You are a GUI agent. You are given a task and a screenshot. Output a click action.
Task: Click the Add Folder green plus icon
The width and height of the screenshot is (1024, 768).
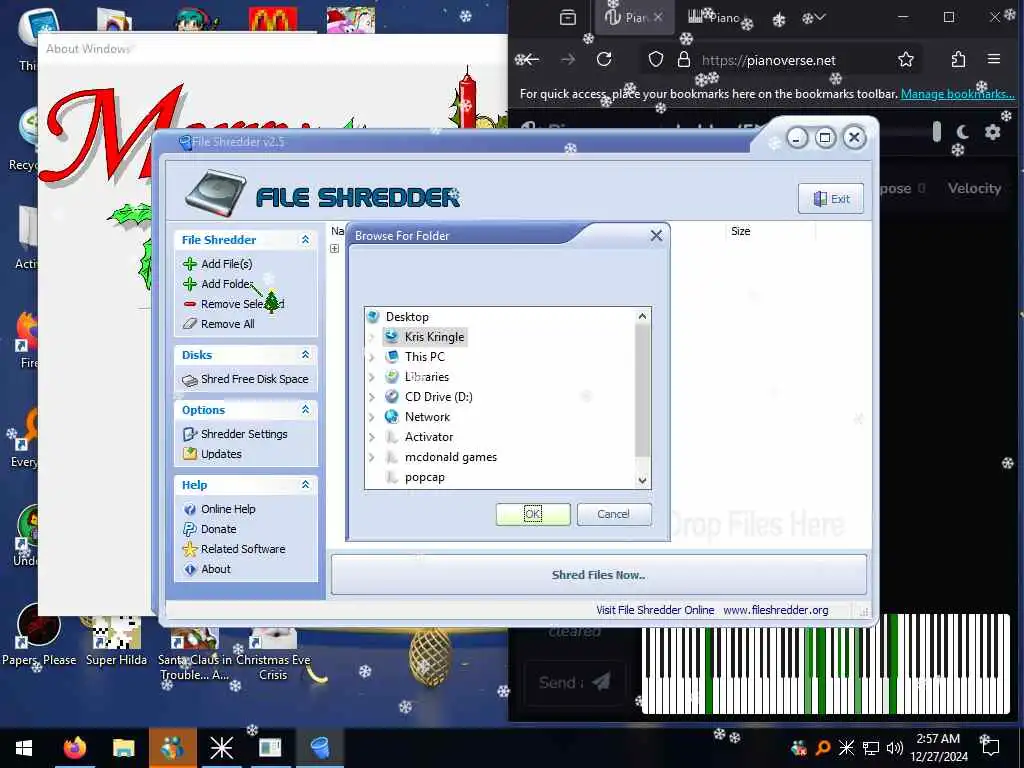[190, 284]
